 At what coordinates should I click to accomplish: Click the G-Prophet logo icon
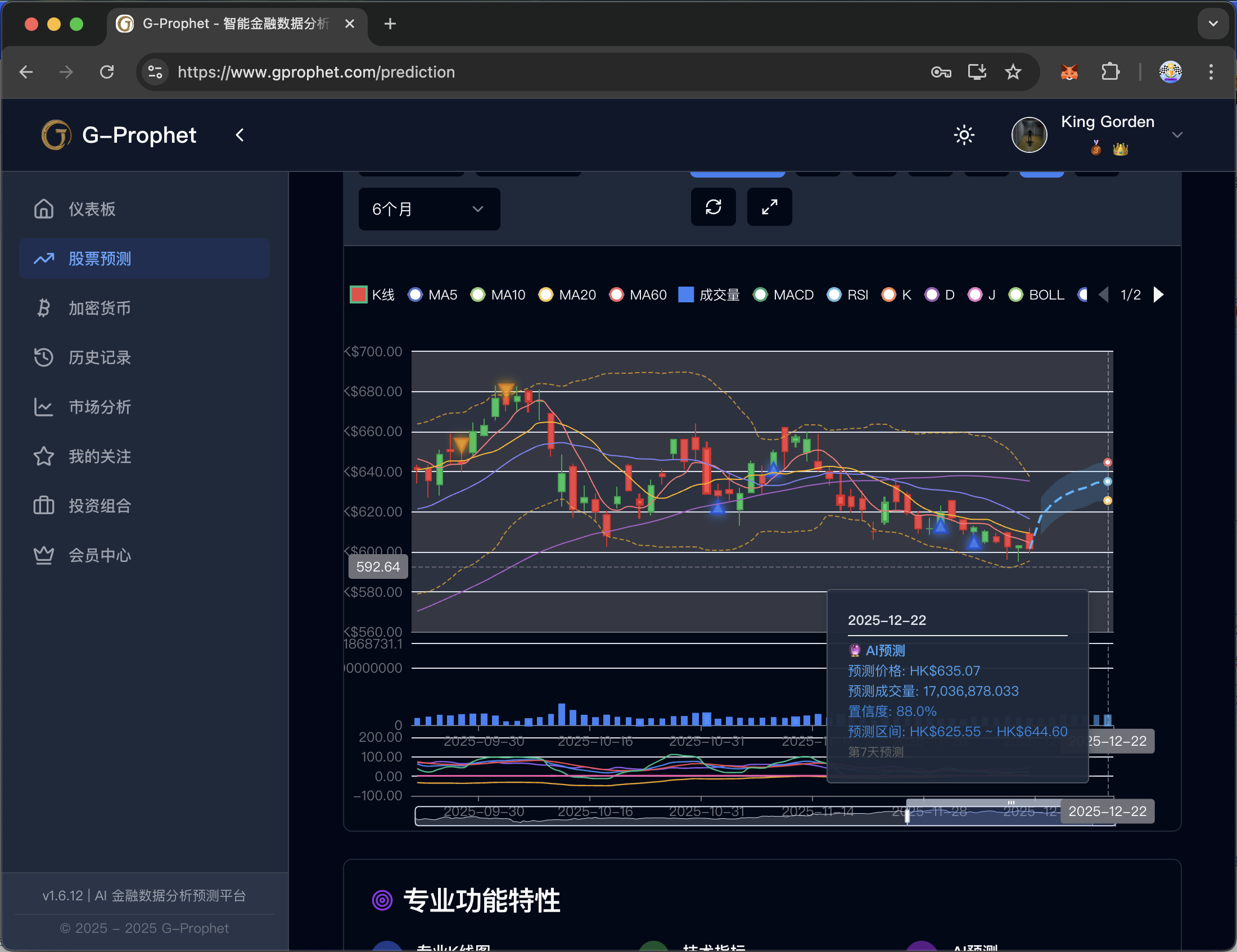[x=56, y=135]
